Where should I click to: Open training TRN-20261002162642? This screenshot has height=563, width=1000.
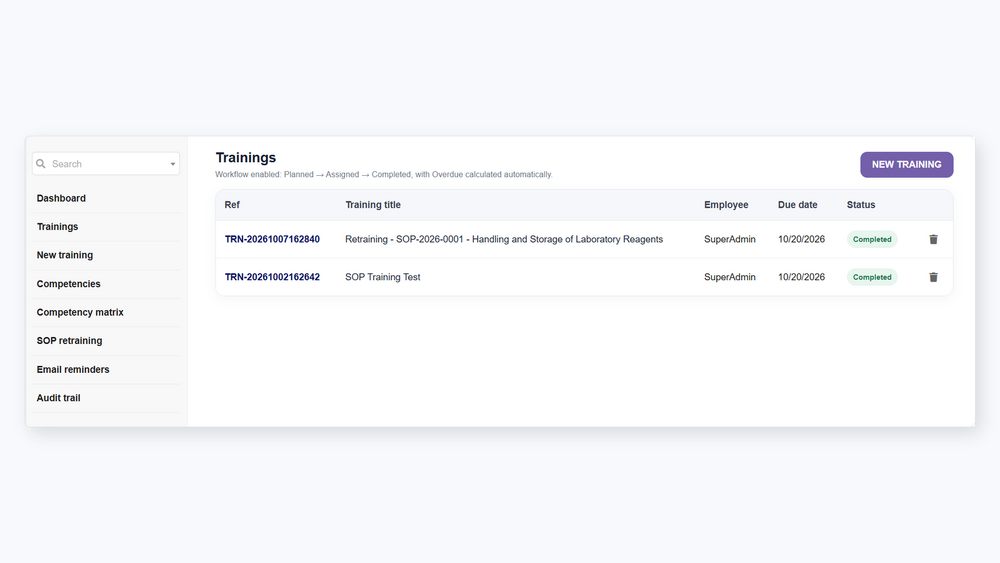pos(272,277)
